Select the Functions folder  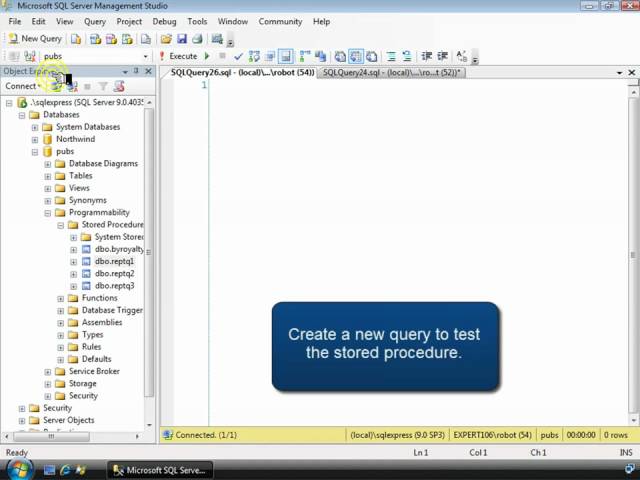pos(100,298)
